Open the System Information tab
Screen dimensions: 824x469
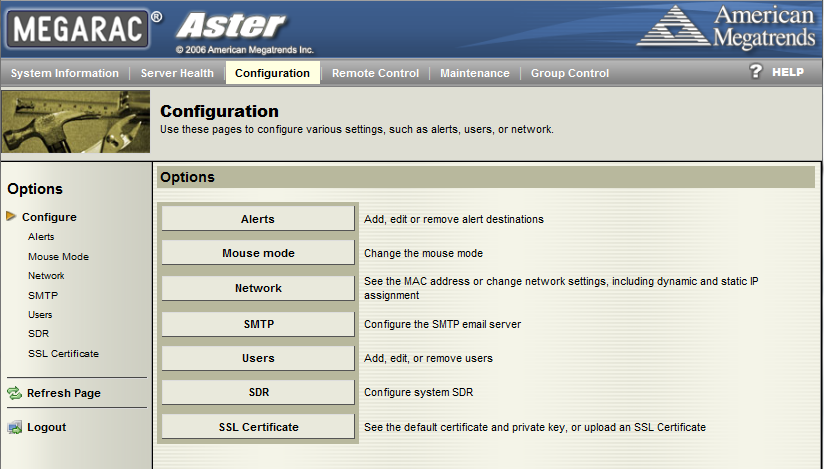(x=65, y=73)
